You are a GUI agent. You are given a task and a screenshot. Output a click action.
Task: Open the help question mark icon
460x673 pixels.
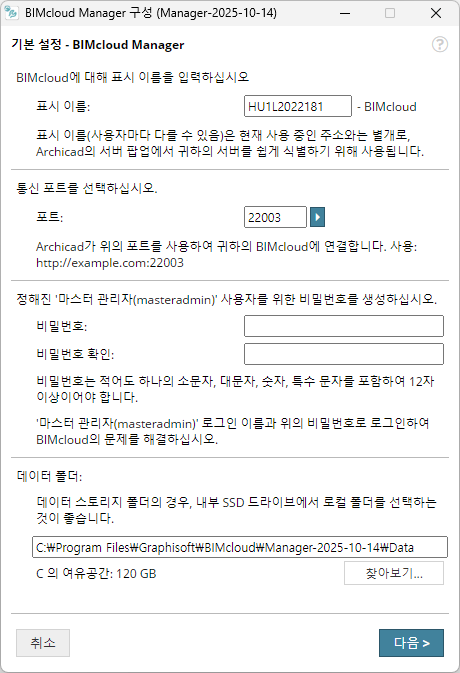pos(440,44)
